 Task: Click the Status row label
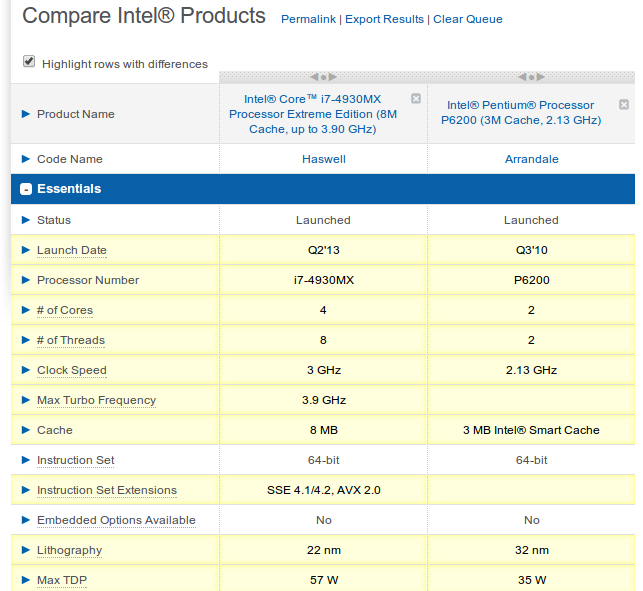coord(54,220)
